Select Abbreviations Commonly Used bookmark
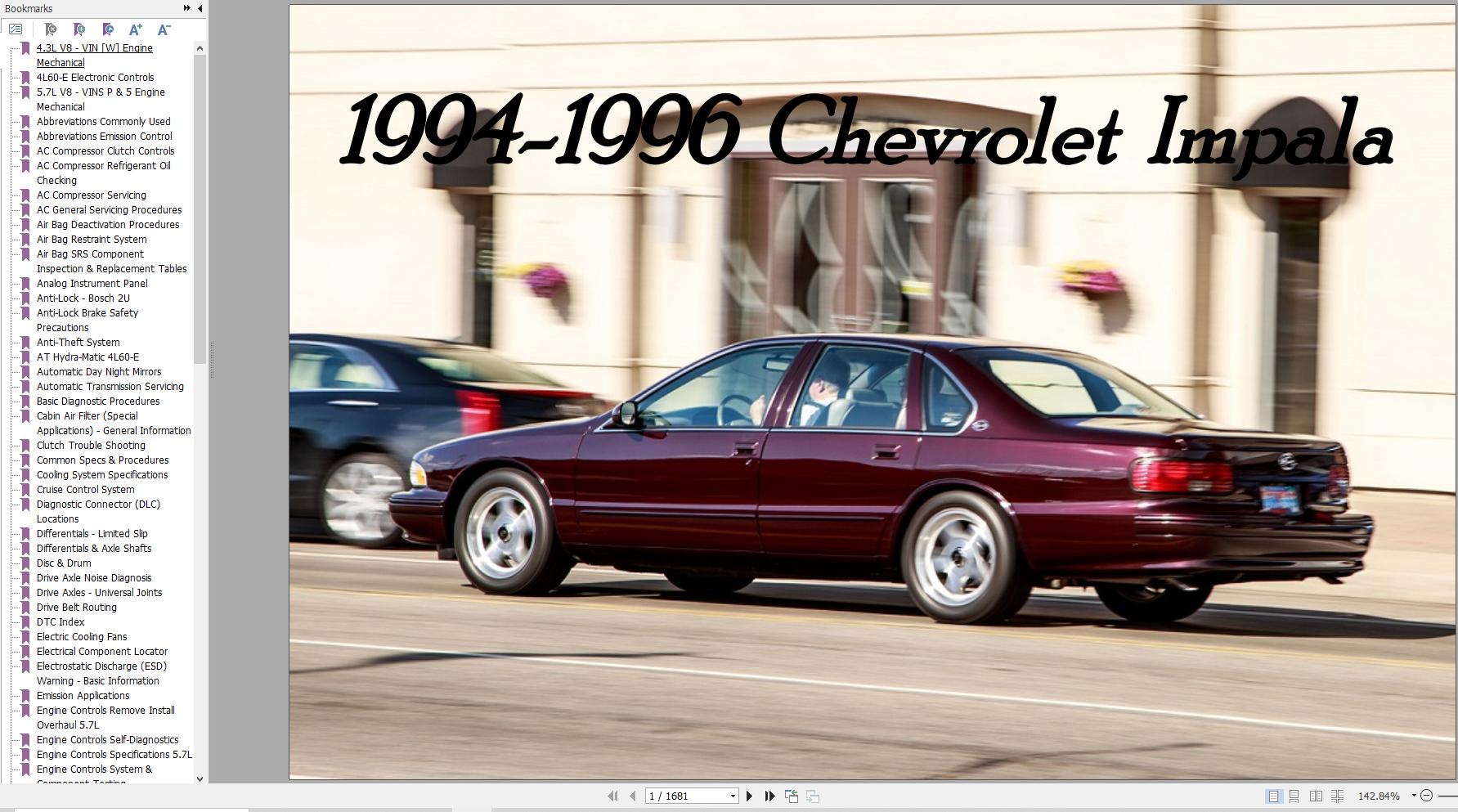The width and height of the screenshot is (1458, 812). (103, 121)
